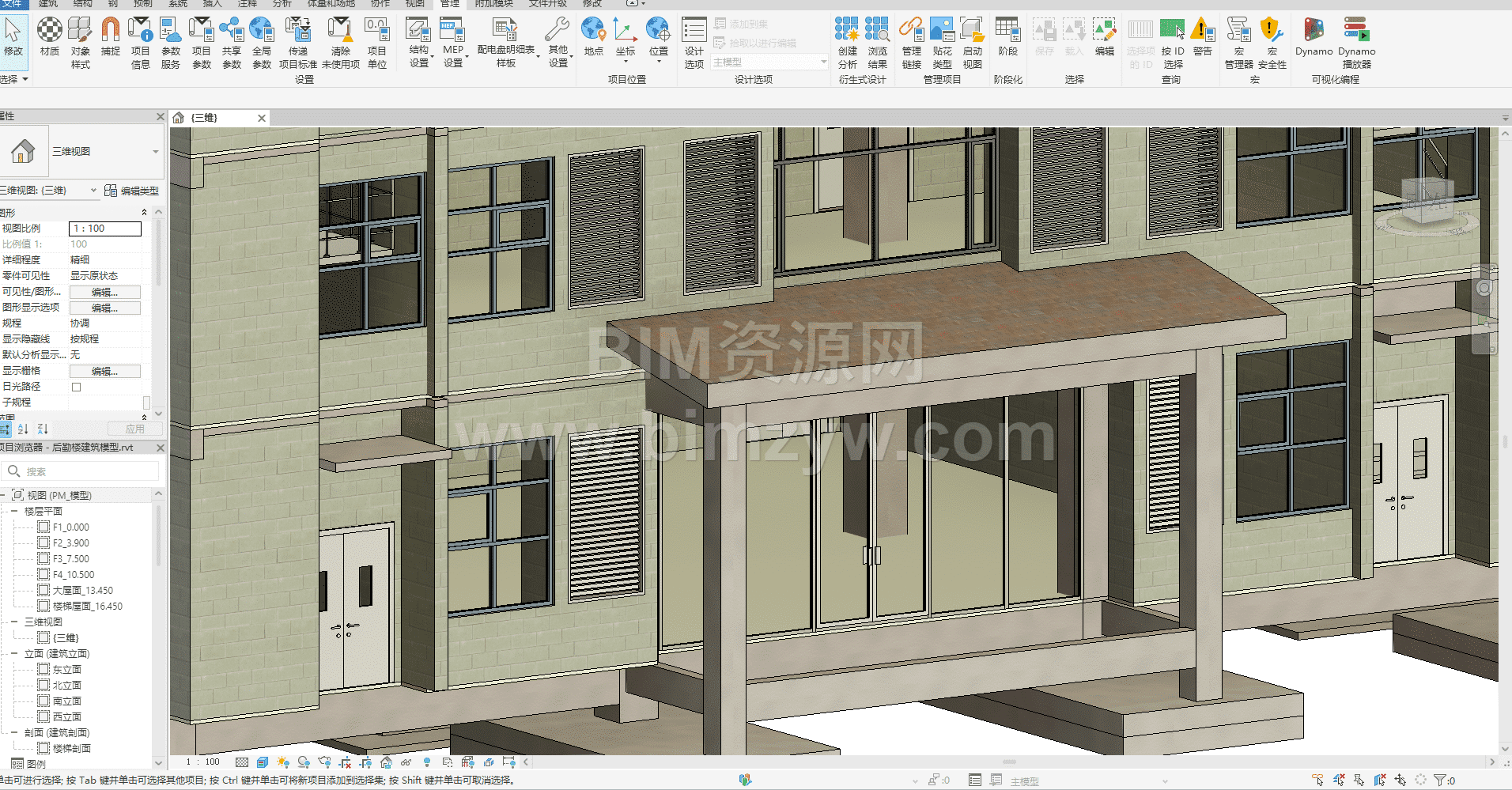The height and width of the screenshot is (790, 1512).
Task: Click 编辑 button for 图形显示选项
Action: pyautogui.click(x=104, y=308)
